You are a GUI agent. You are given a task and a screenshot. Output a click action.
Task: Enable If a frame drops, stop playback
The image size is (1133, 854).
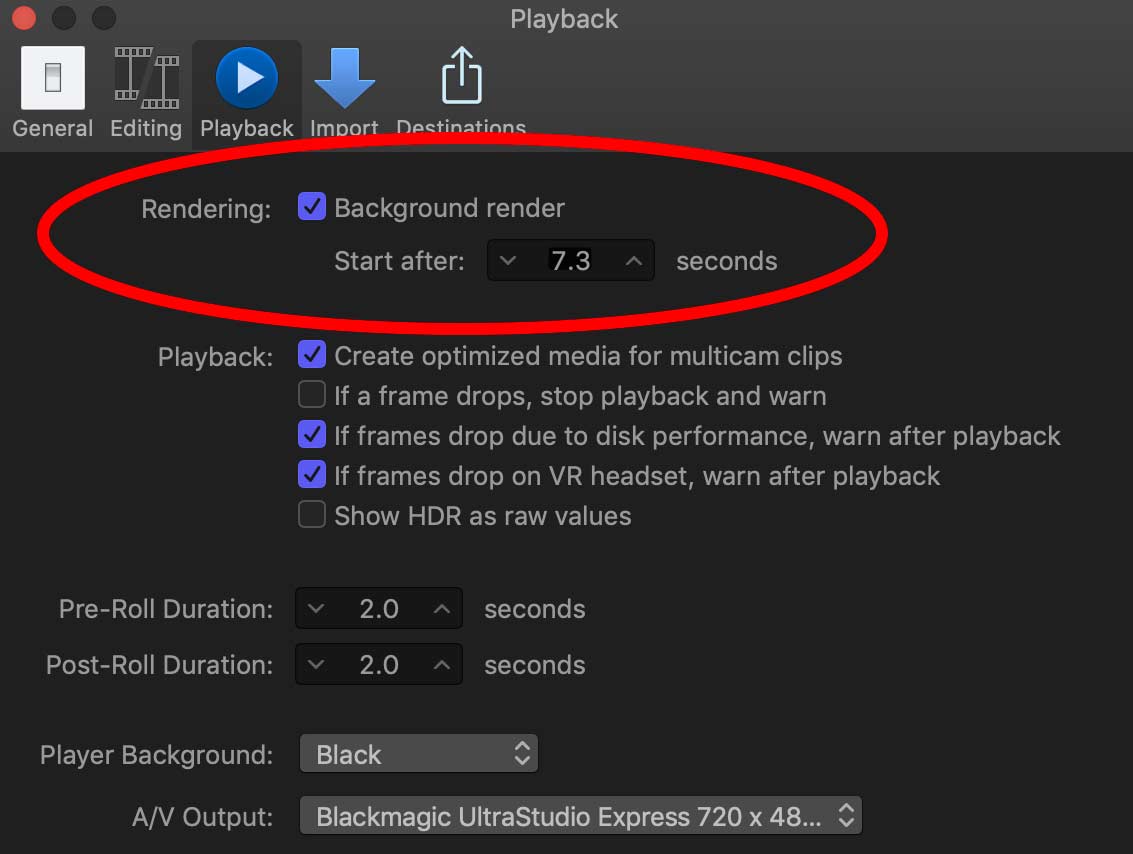[312, 394]
